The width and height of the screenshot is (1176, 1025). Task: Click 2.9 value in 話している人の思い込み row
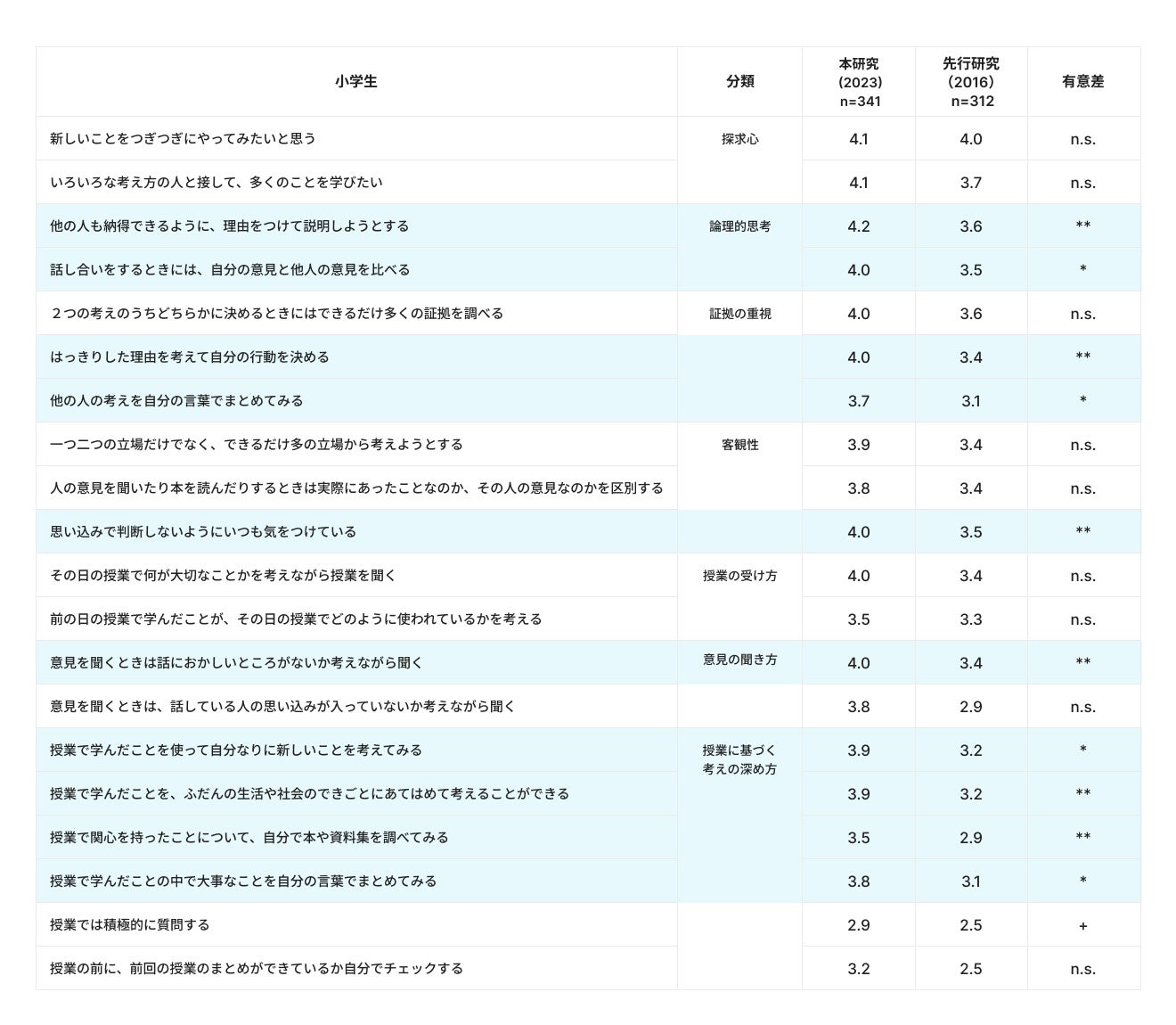(x=971, y=707)
